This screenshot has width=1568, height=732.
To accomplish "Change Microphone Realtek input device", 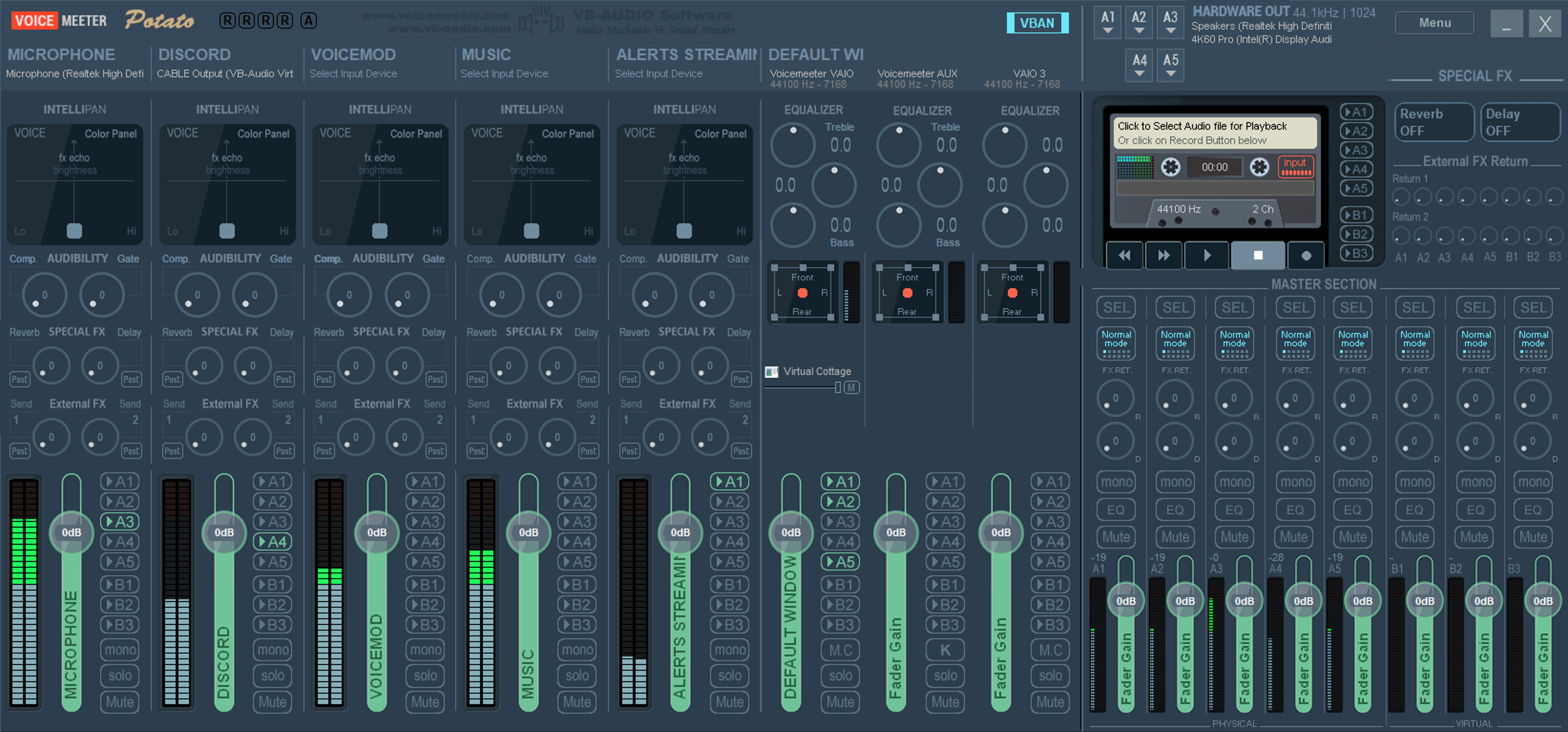I will tap(74, 74).
